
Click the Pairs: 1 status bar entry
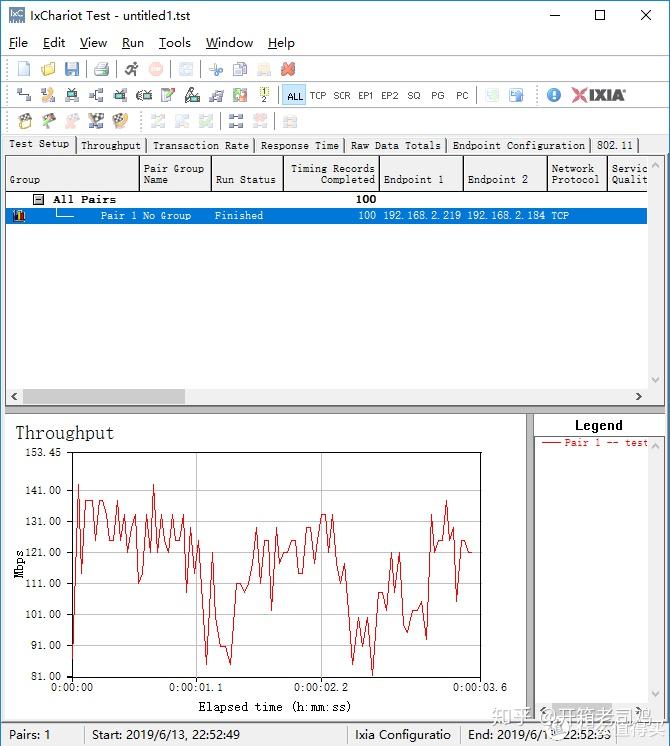click(x=30, y=734)
